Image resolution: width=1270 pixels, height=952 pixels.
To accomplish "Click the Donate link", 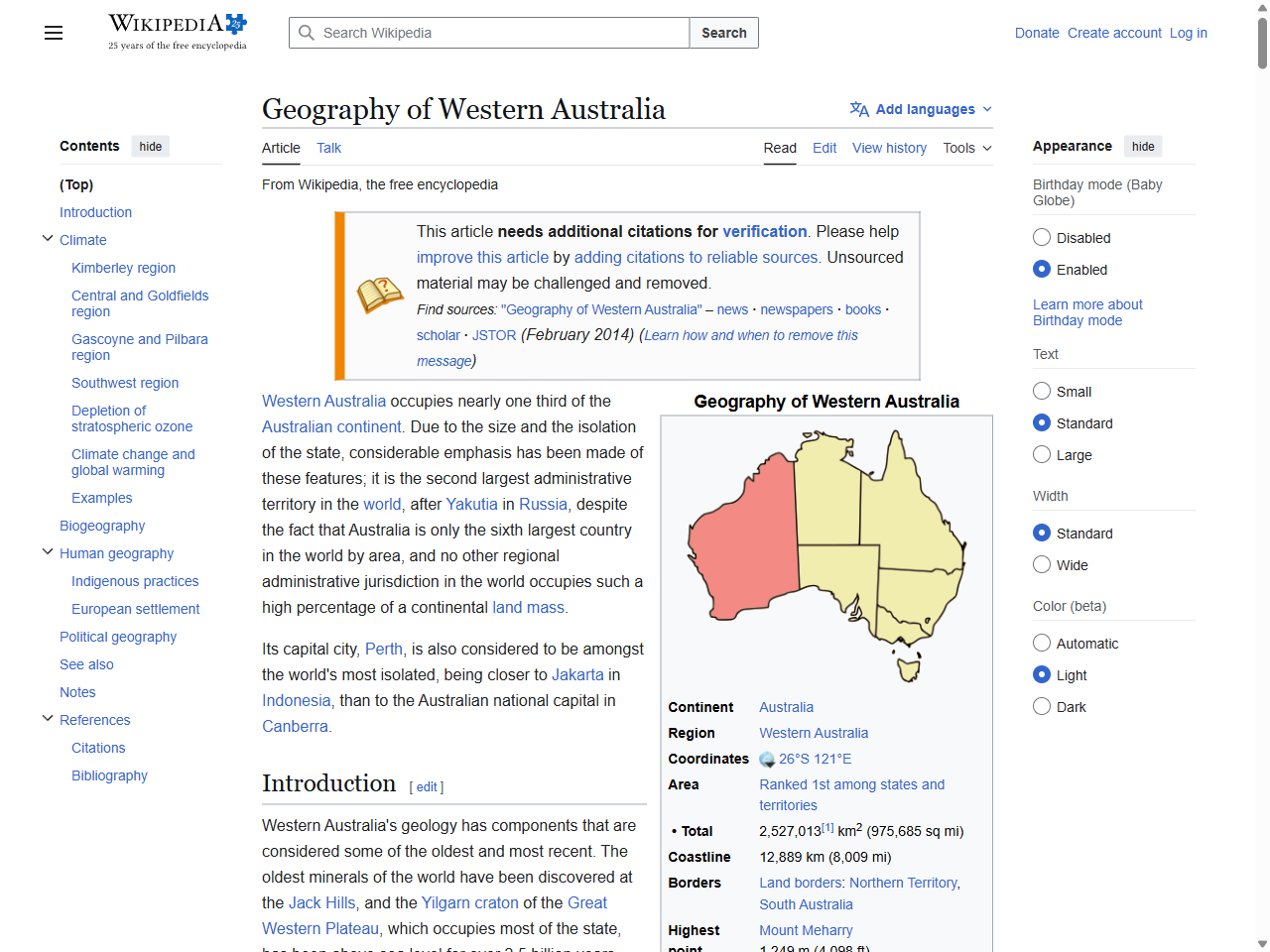I will click(x=1037, y=33).
